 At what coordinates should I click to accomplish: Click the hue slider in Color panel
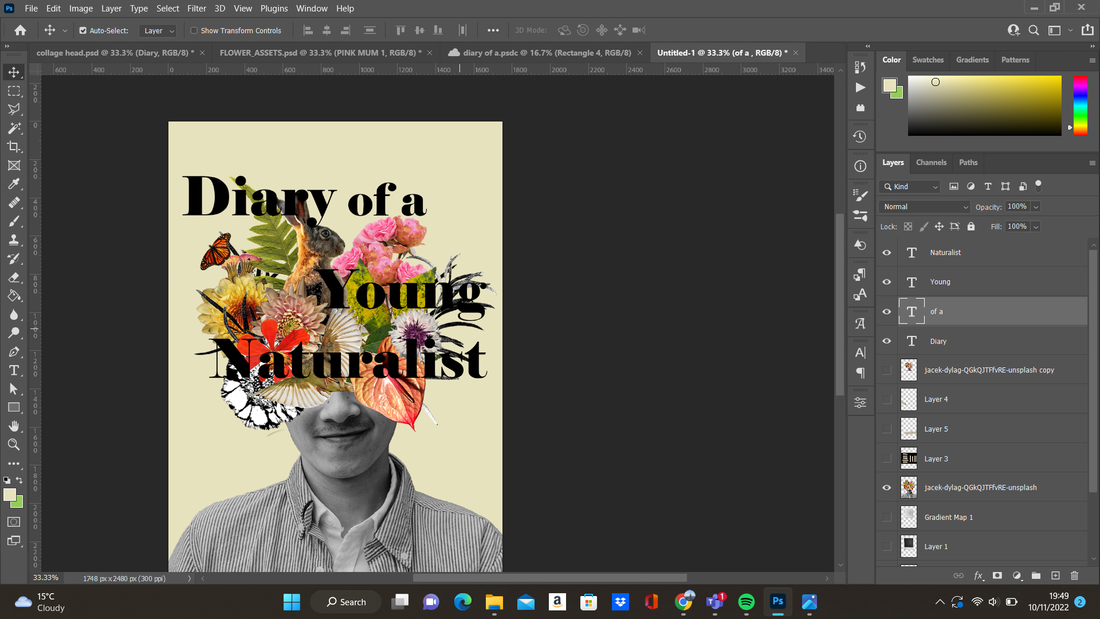tap(1080, 105)
